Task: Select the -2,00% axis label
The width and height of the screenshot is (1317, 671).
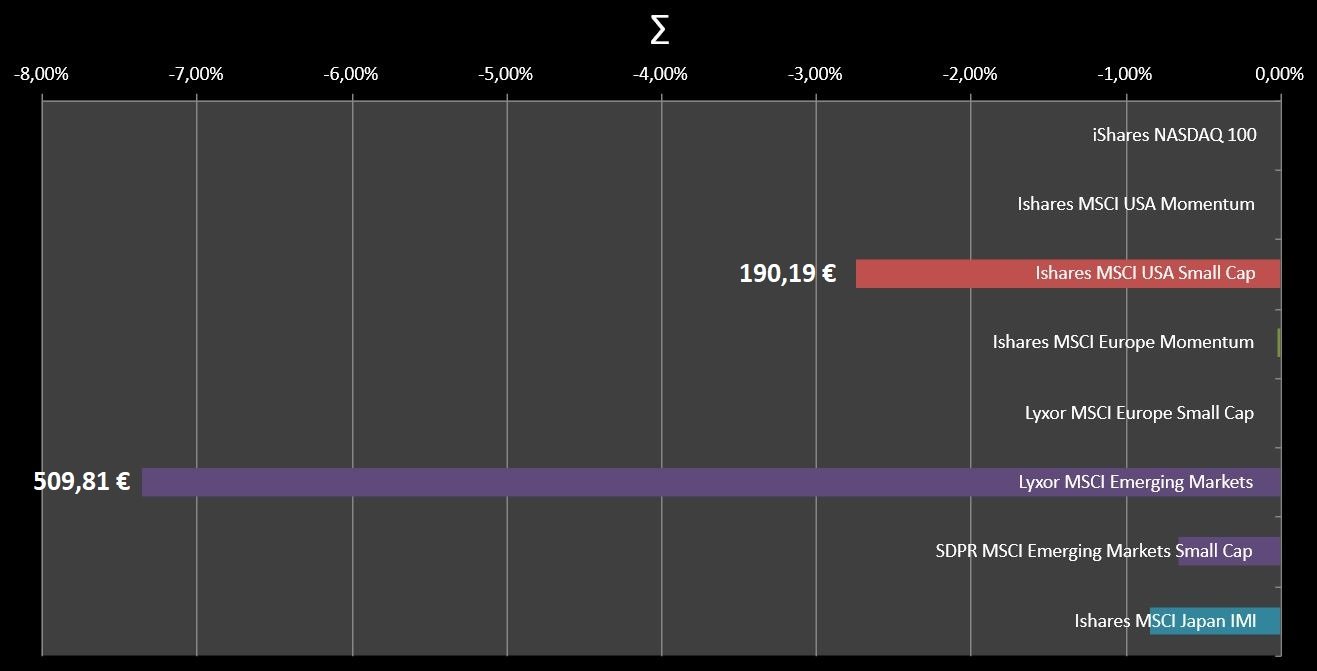Action: point(971,74)
